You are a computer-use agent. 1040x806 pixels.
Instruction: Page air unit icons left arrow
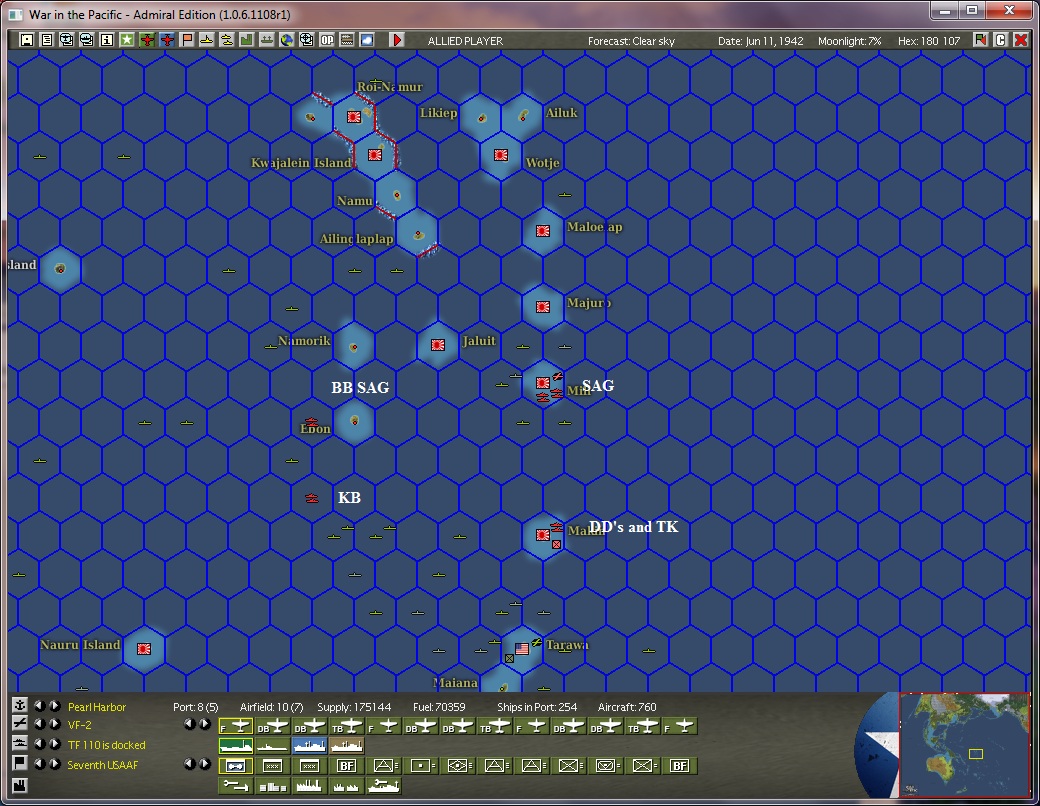tap(190, 724)
